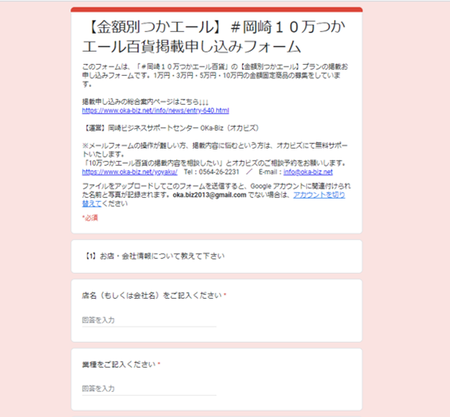Click the red *必須 required note
Viewport: 450px width, 417px height.
pos(90,218)
